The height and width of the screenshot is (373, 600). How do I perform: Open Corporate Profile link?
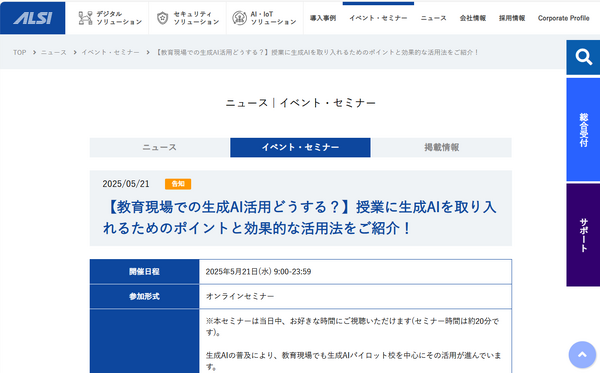[563, 18]
